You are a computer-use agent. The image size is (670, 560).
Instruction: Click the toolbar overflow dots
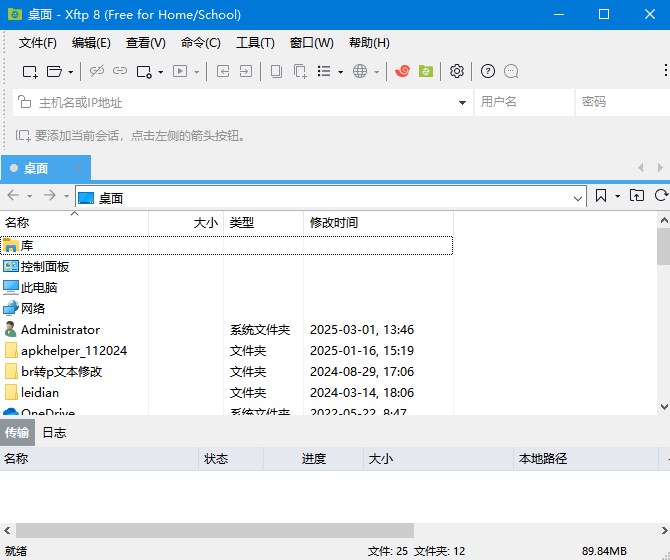click(665, 71)
